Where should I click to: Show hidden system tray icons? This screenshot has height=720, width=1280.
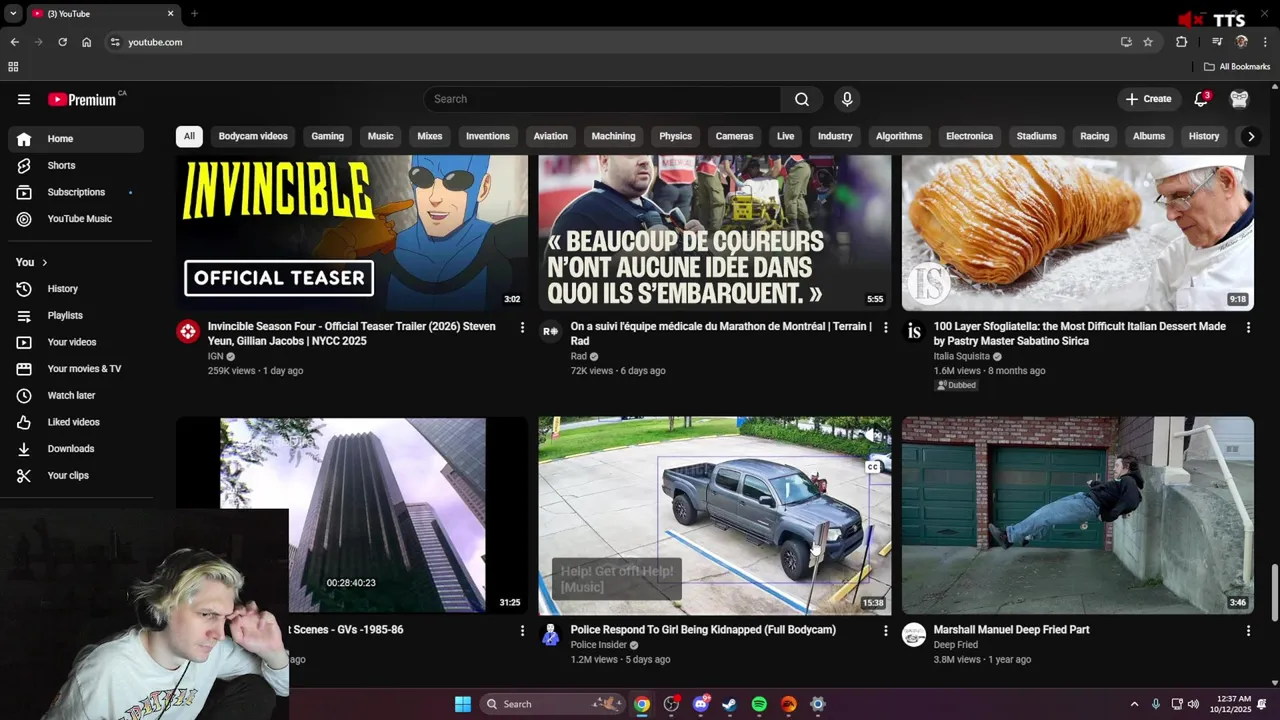1134,704
